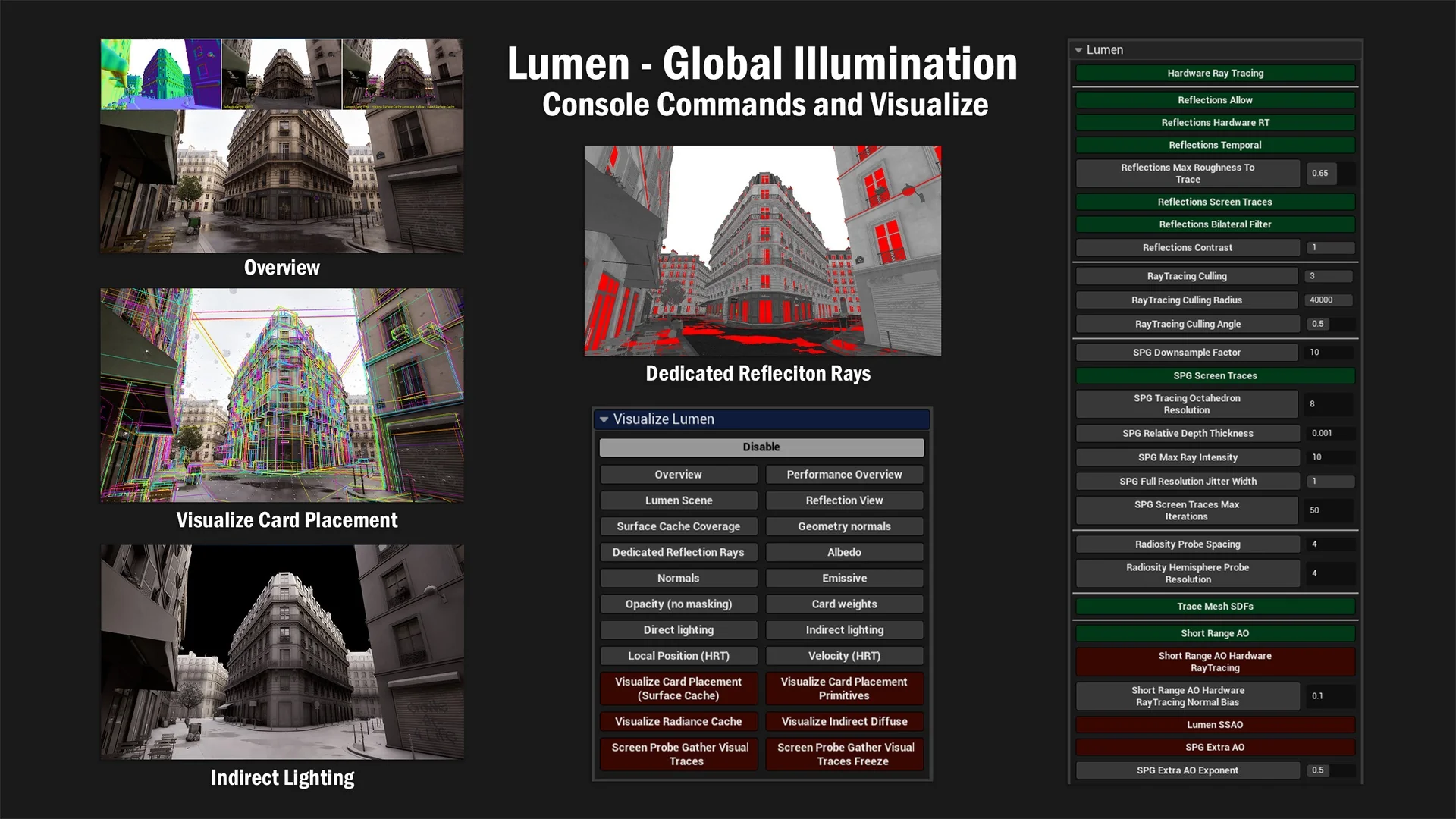Enable Lumen SSAO toggle
Image resolution: width=1456 pixels, height=819 pixels.
1215,725
